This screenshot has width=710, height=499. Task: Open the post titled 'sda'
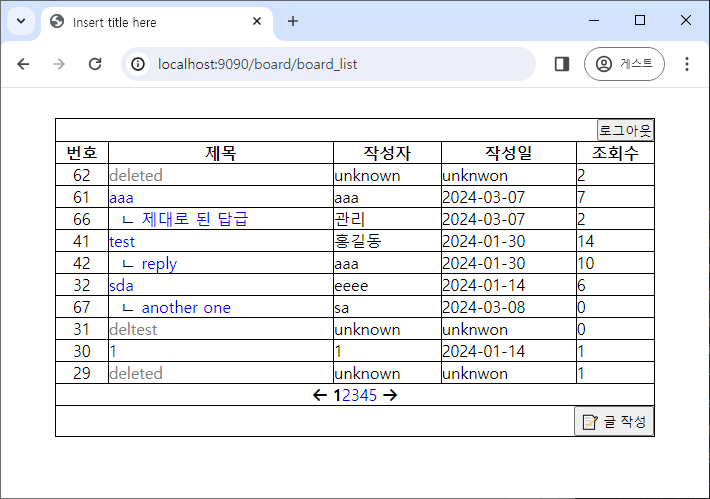[x=121, y=286]
